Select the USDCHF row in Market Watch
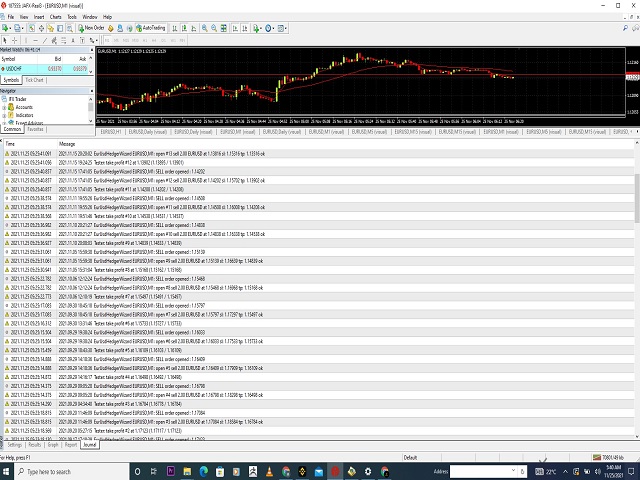 [44, 69]
